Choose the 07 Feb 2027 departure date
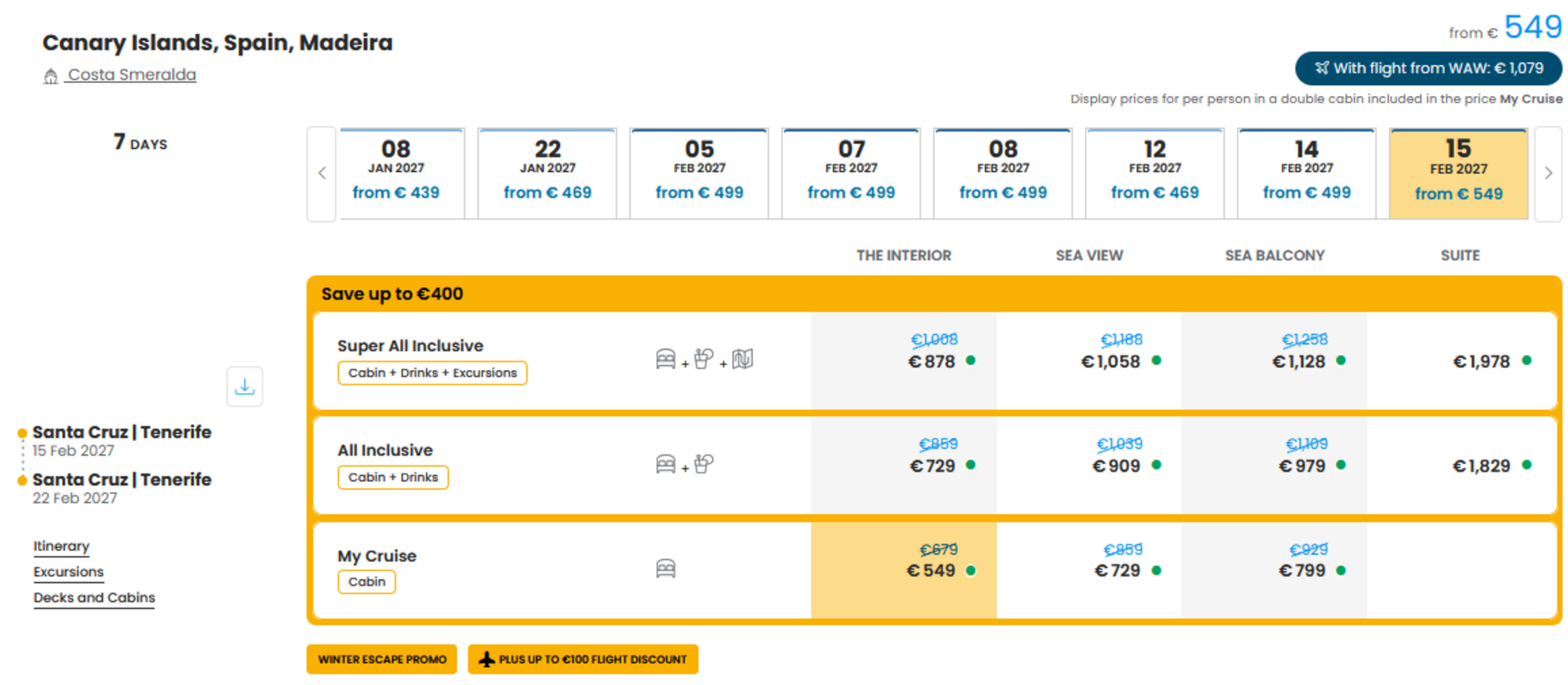Viewport: 1568px width, 685px height. click(x=851, y=174)
